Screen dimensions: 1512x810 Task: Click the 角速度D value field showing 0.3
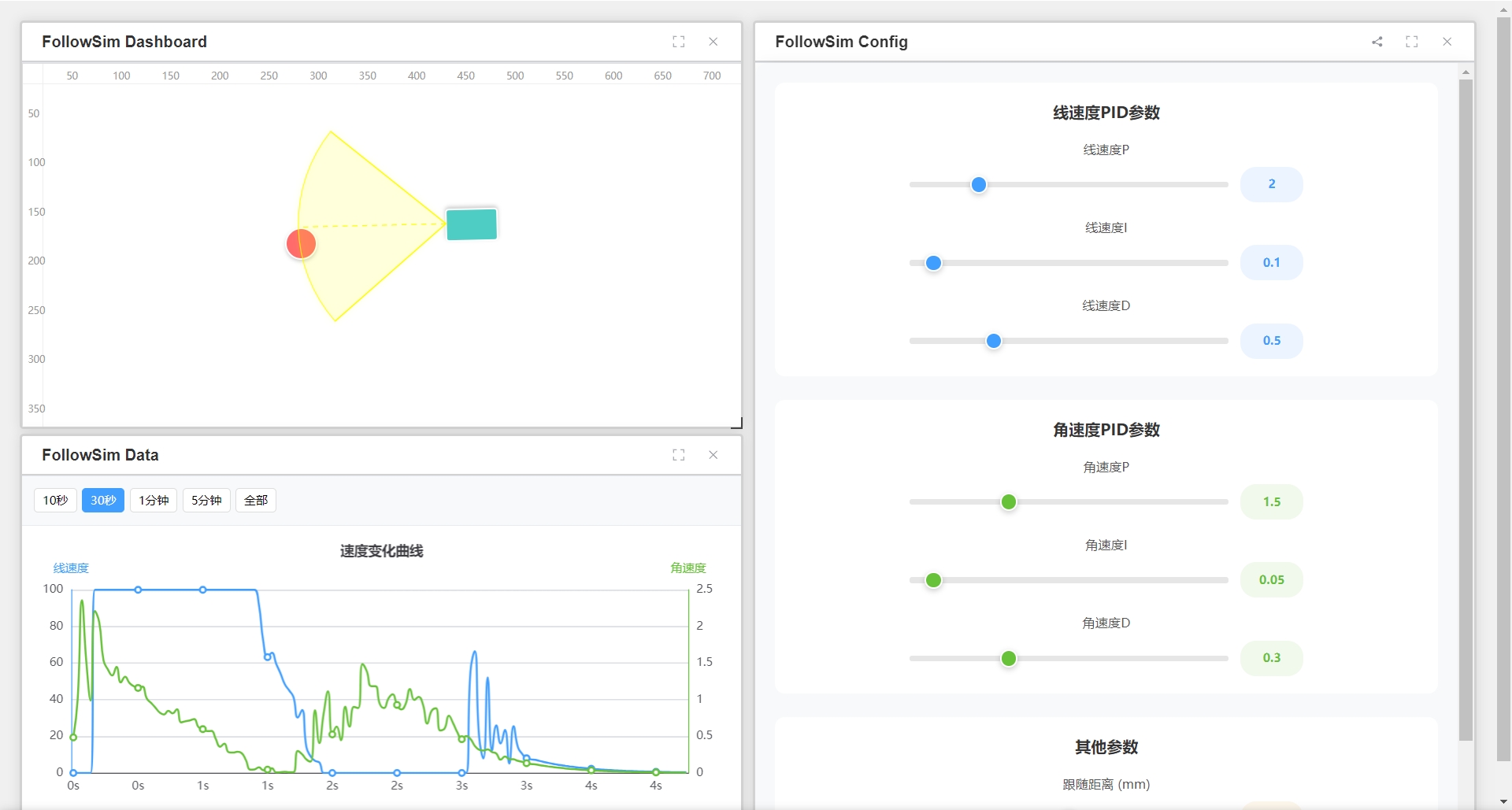[x=1272, y=657]
